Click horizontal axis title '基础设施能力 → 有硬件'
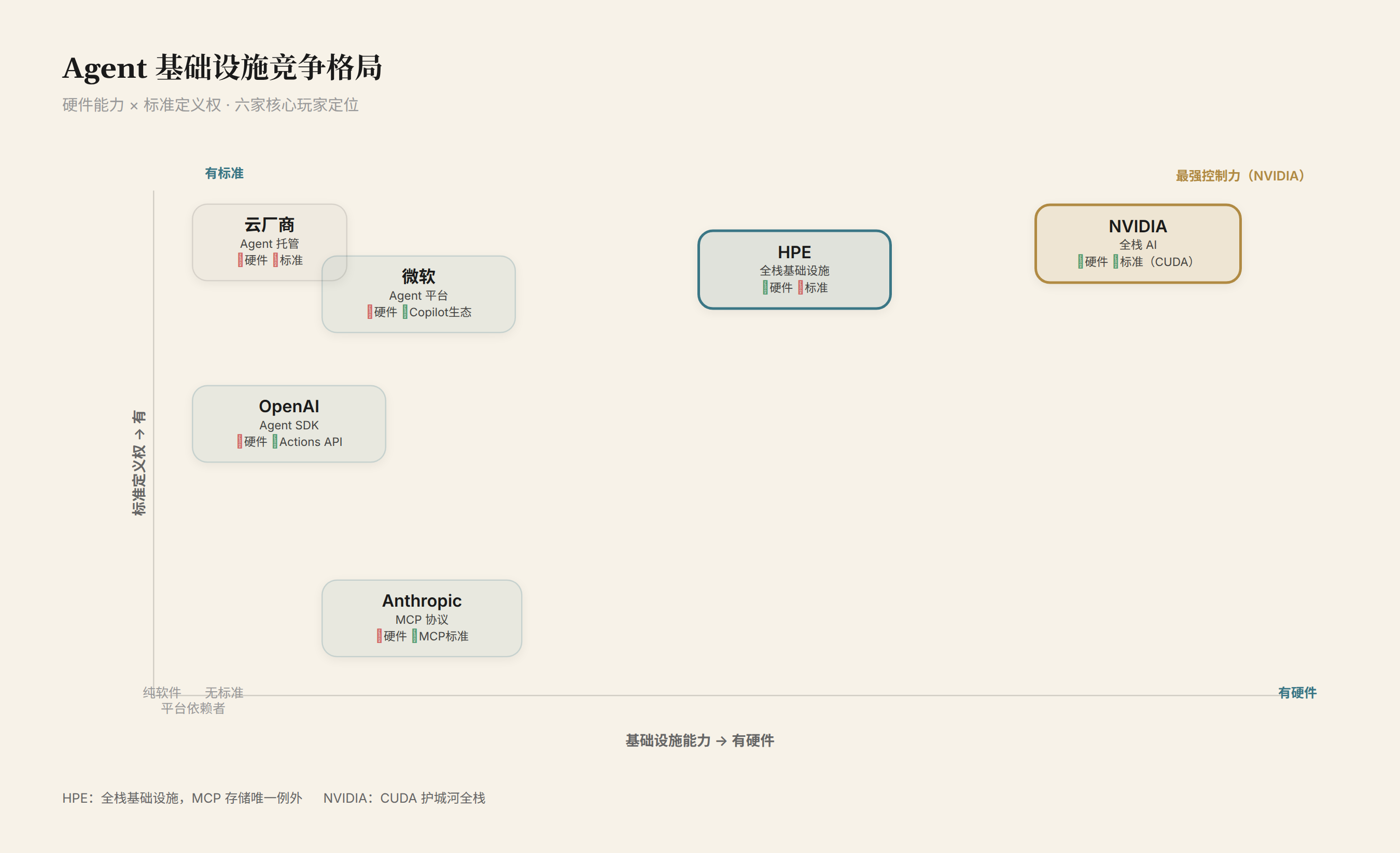Viewport: 1400px width, 853px height. (700, 740)
